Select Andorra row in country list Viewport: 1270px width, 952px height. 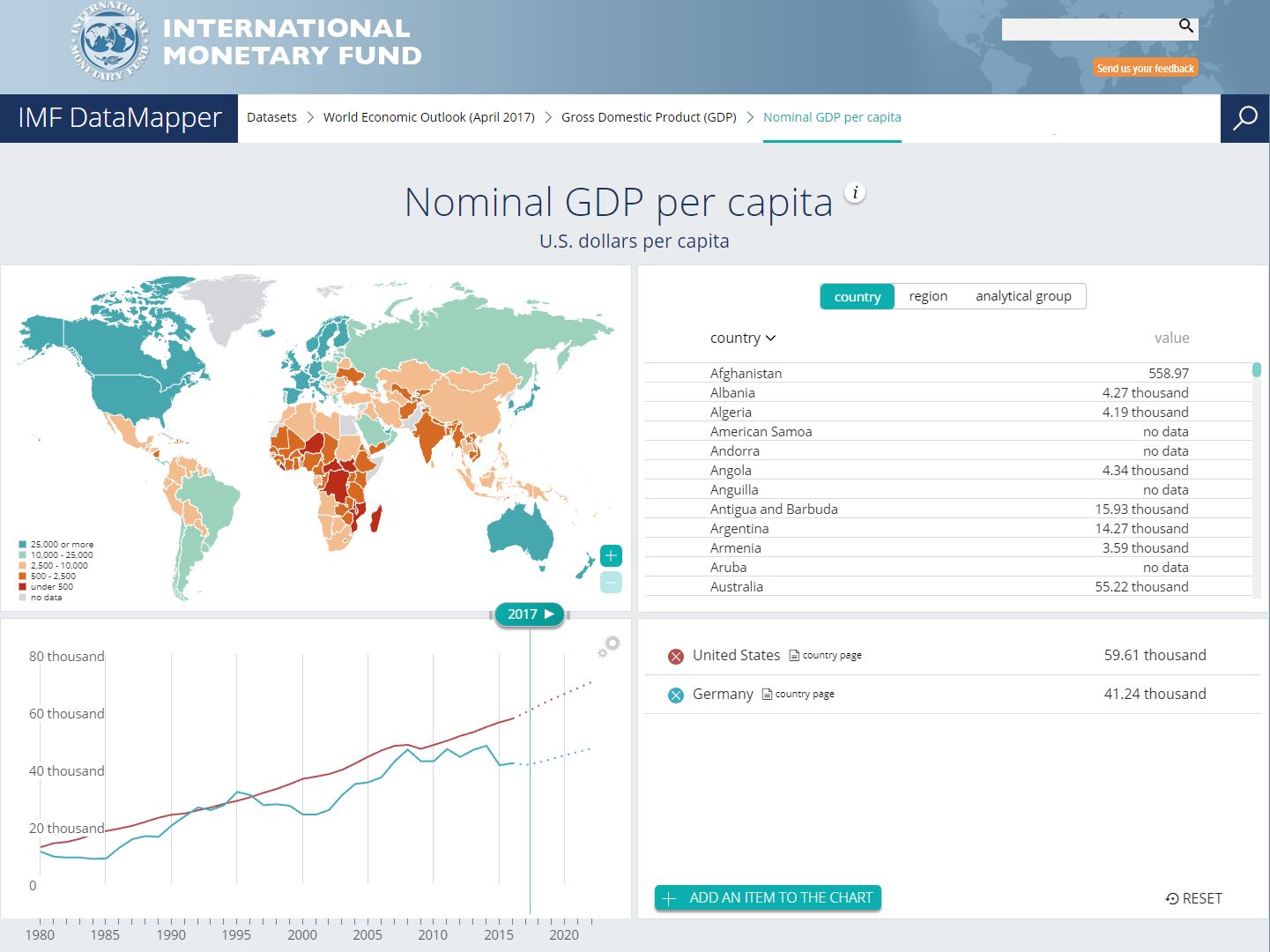coord(948,450)
